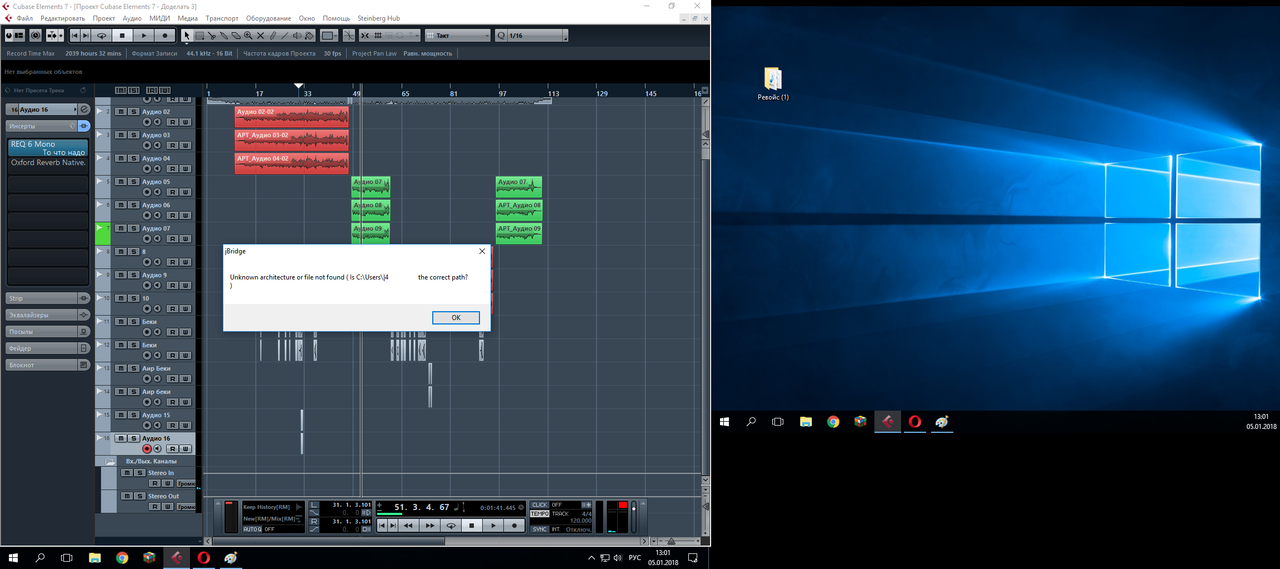Solo the Аудио 16 track
Viewport: 1280px width, 569px height.
coord(133,438)
